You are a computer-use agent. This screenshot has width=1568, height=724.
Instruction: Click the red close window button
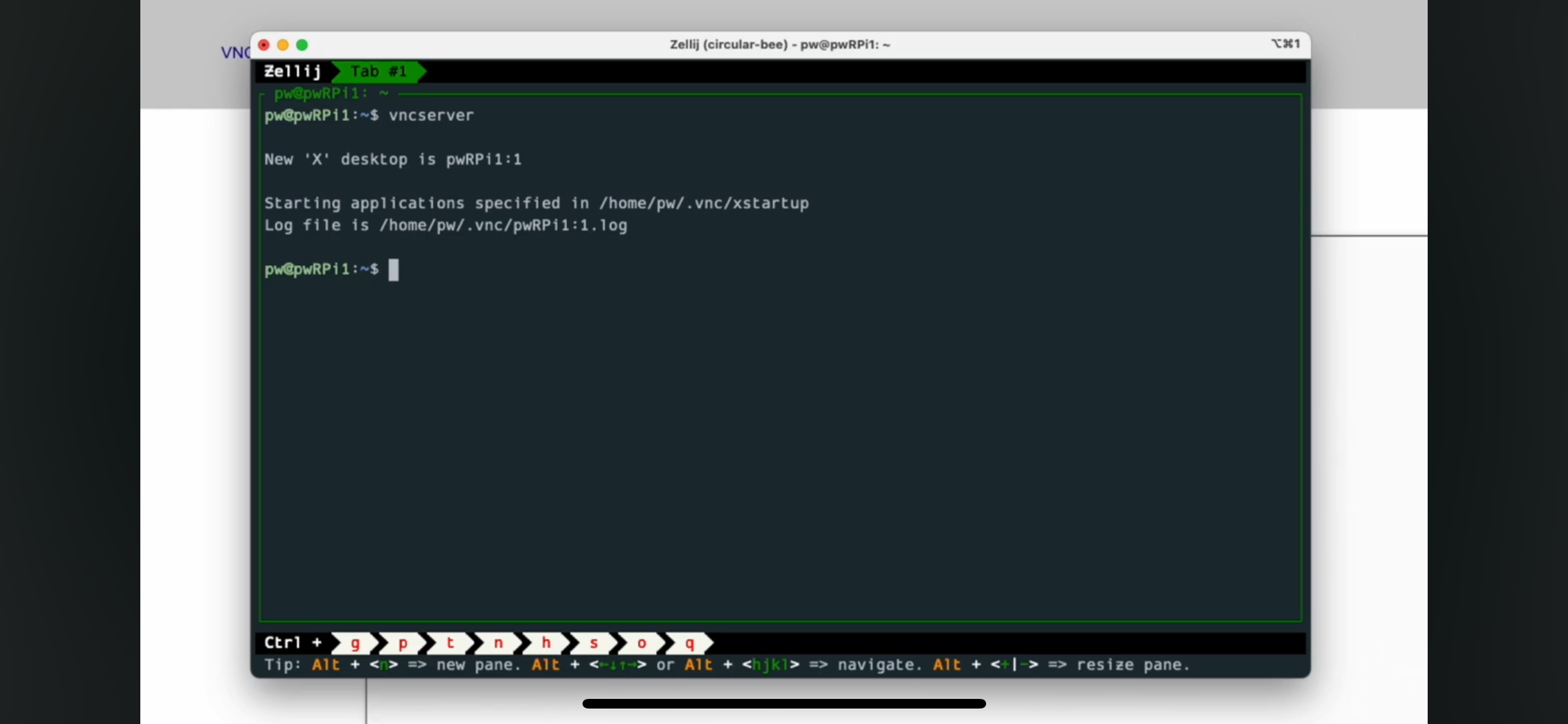pyautogui.click(x=263, y=45)
